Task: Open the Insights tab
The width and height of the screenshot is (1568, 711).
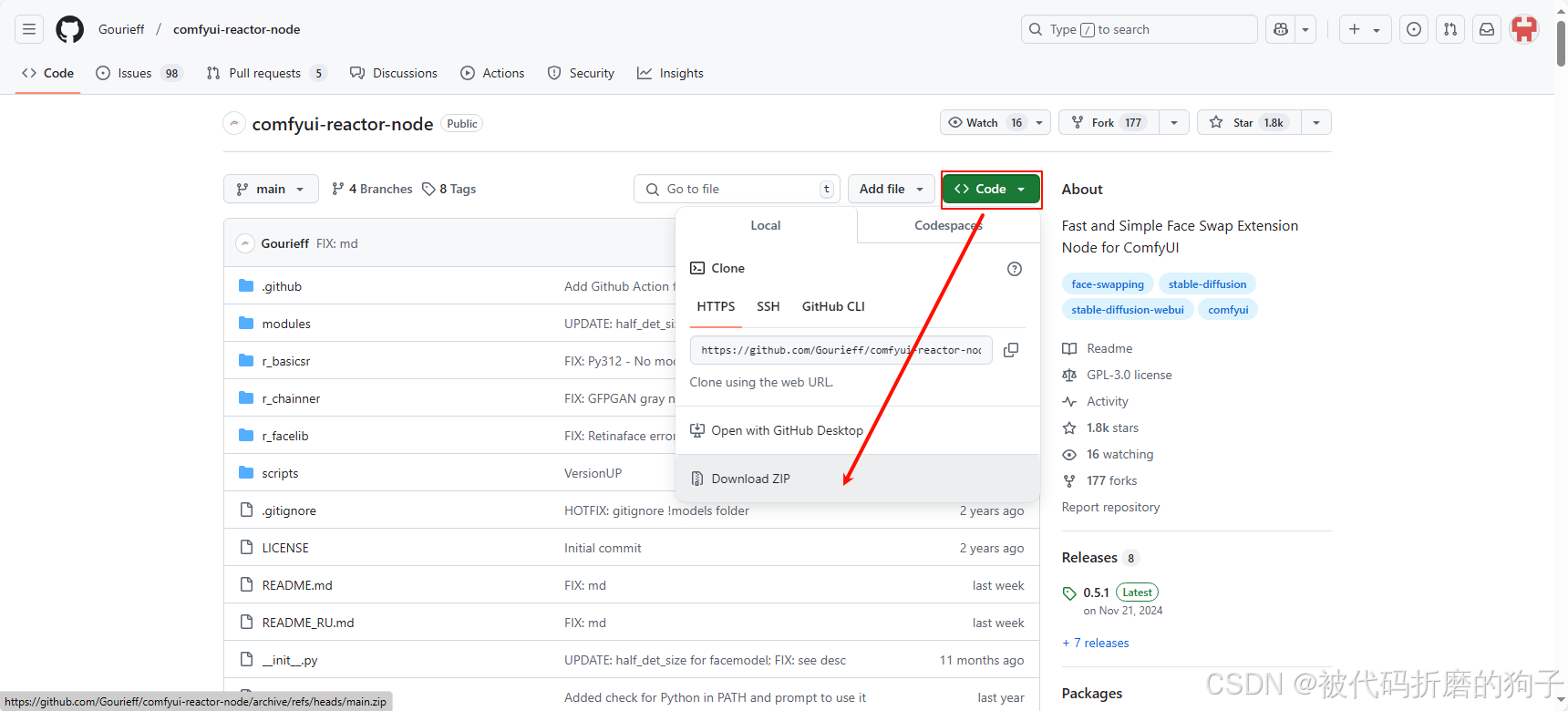Action: coord(670,73)
